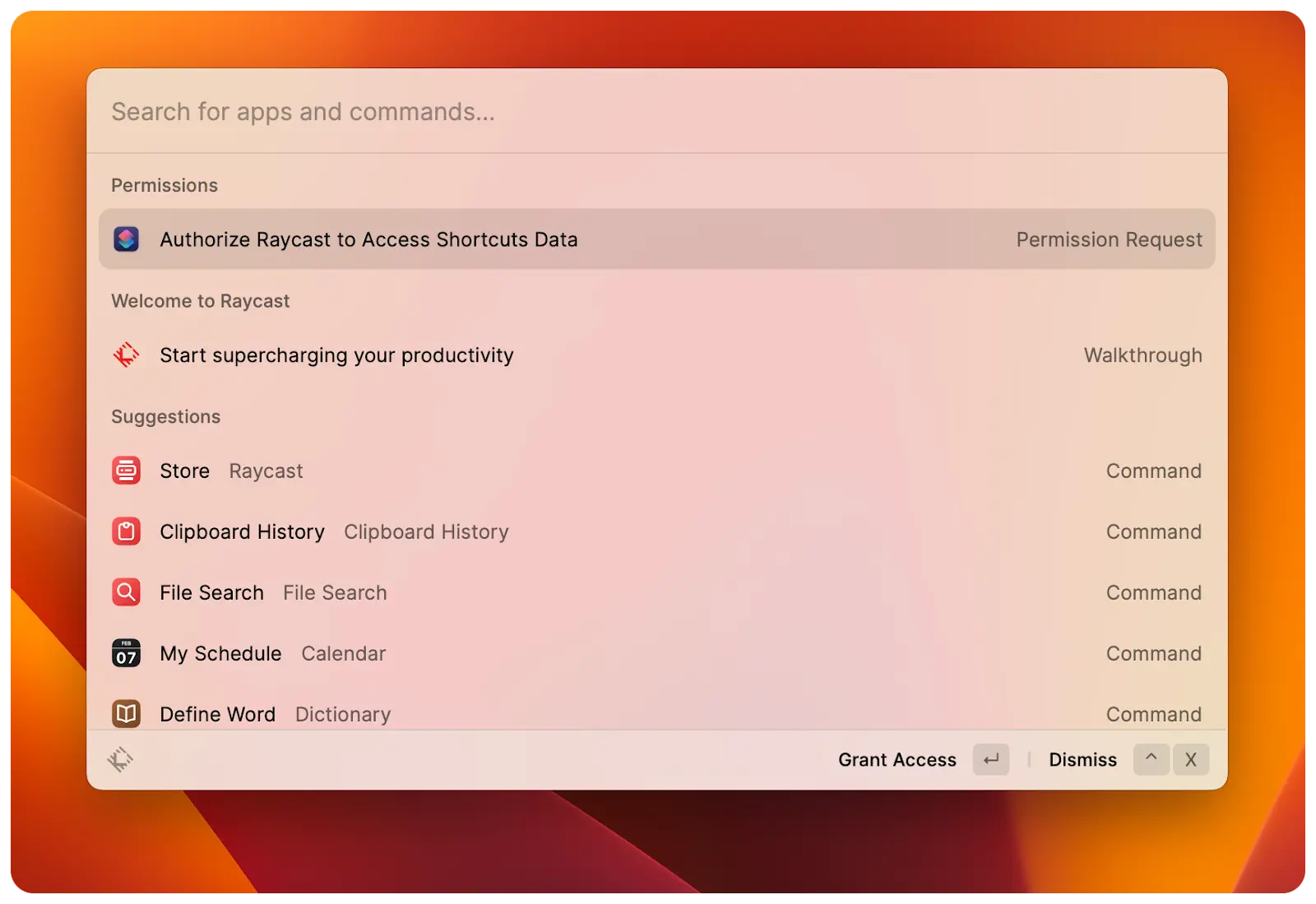Viewport: 1316px width, 904px height.
Task: Click the Define Word dictionary icon
Action: pyautogui.click(x=126, y=714)
